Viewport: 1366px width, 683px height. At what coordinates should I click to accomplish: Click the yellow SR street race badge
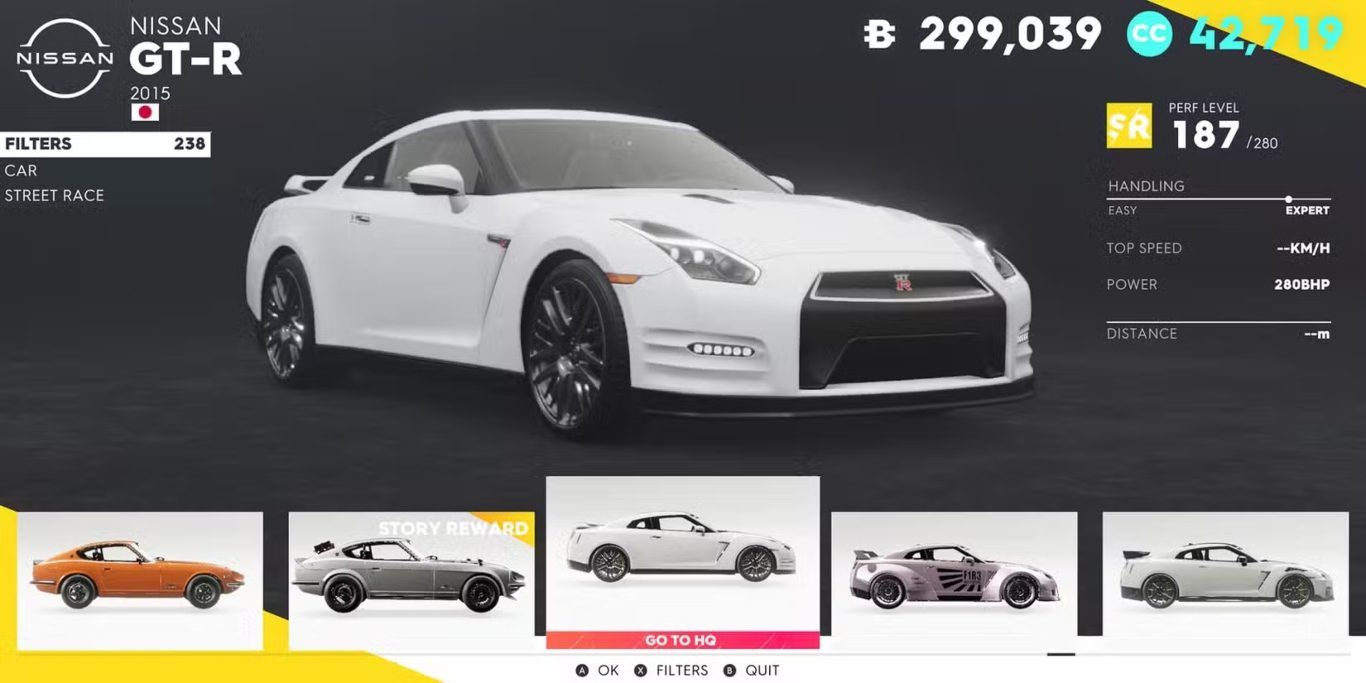pos(1129,126)
